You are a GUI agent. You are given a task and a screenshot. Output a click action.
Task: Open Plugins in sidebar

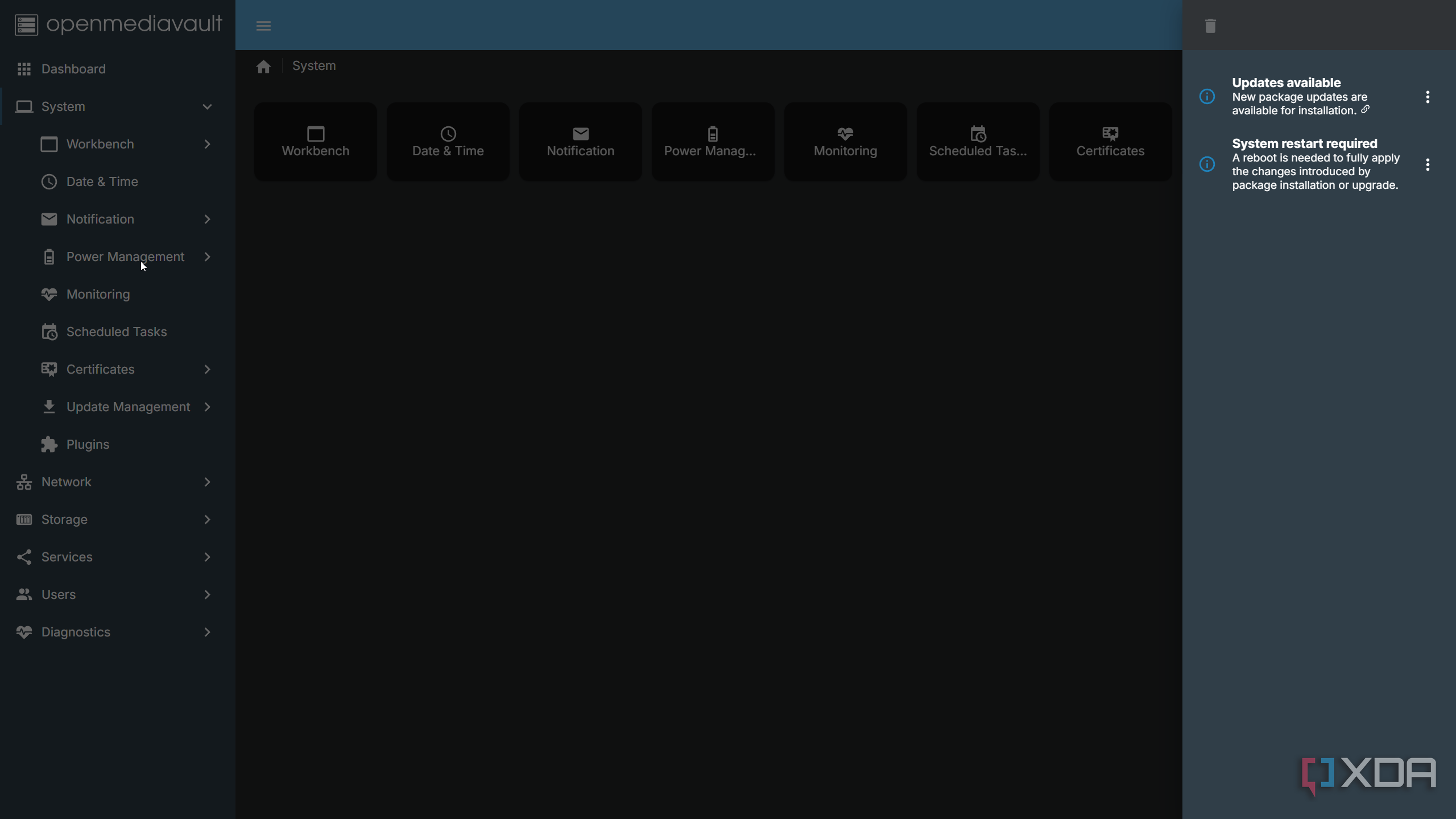pos(118,444)
